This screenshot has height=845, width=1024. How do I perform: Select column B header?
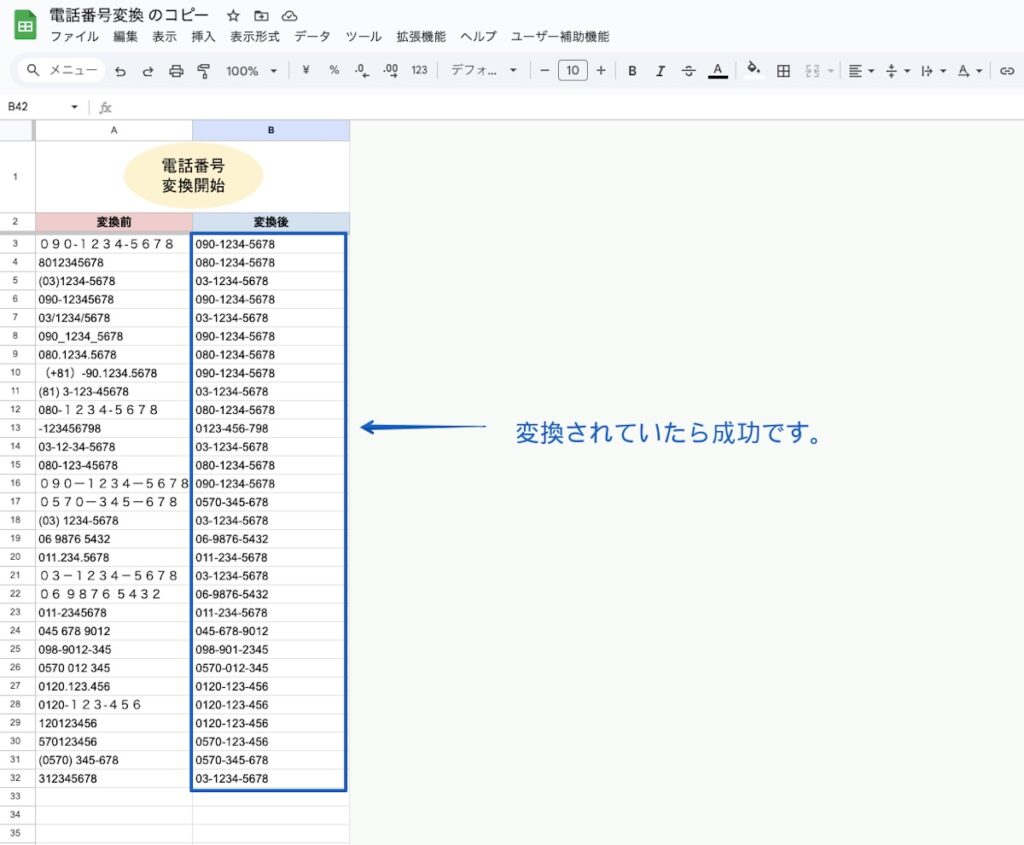coord(271,130)
